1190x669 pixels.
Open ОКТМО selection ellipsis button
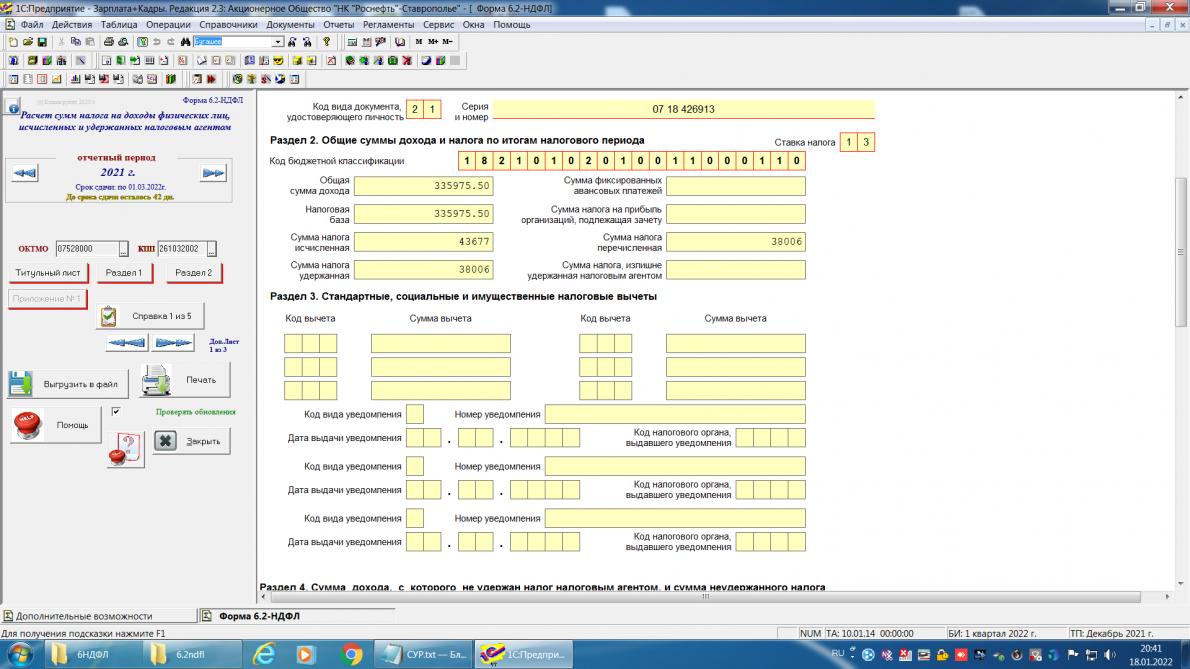[x=124, y=249]
